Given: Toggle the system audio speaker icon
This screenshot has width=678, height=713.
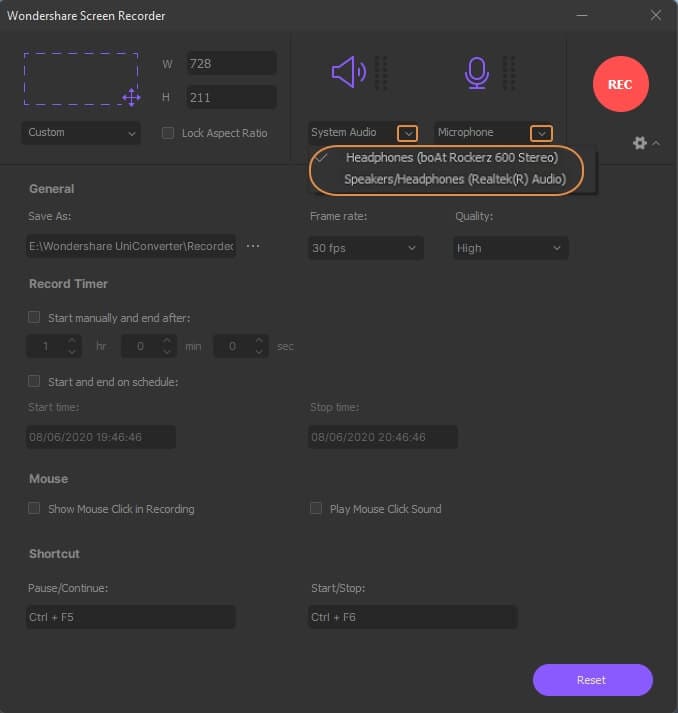Looking at the screenshot, I should coord(349,72).
